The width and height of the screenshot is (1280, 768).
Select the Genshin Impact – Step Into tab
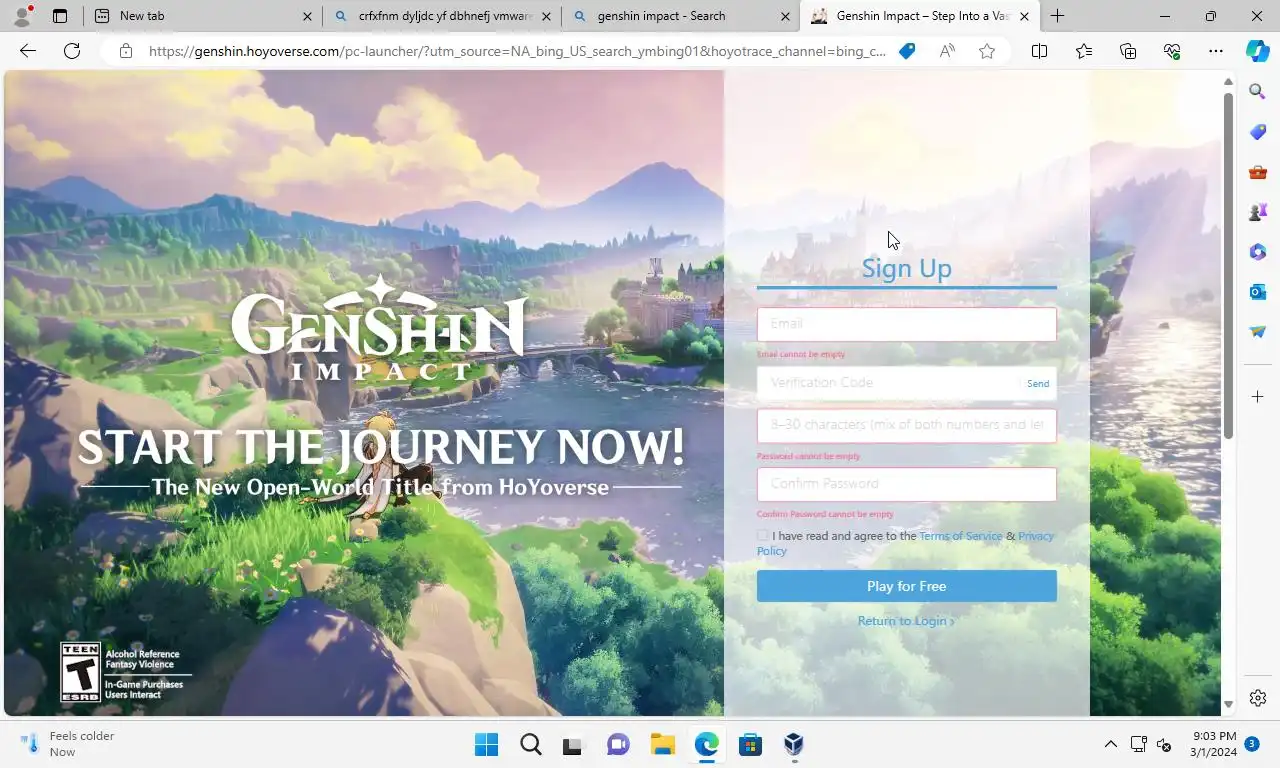point(920,16)
